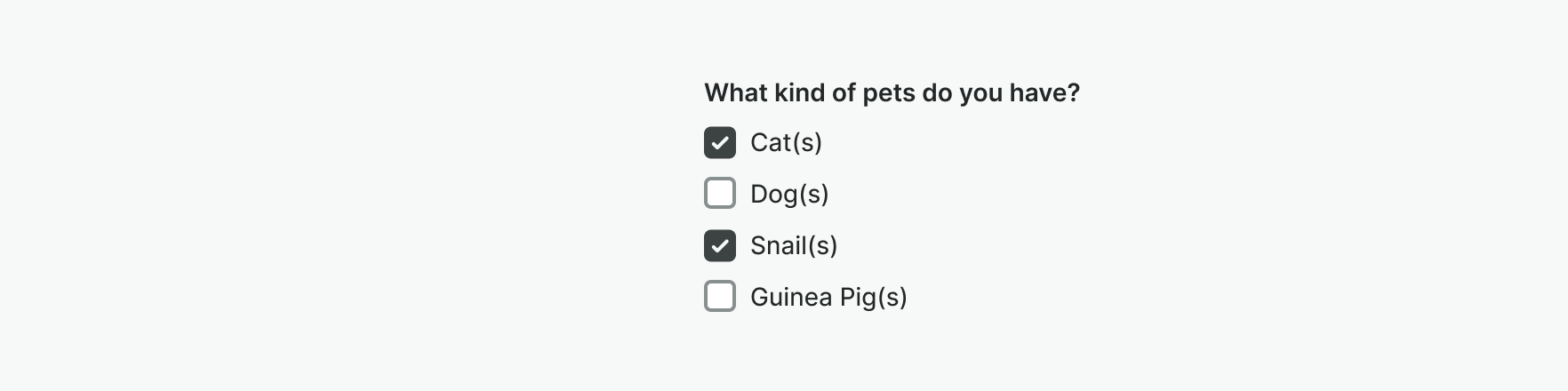
Task: Deselect Cat(s) as a pet option
Action: (x=720, y=142)
